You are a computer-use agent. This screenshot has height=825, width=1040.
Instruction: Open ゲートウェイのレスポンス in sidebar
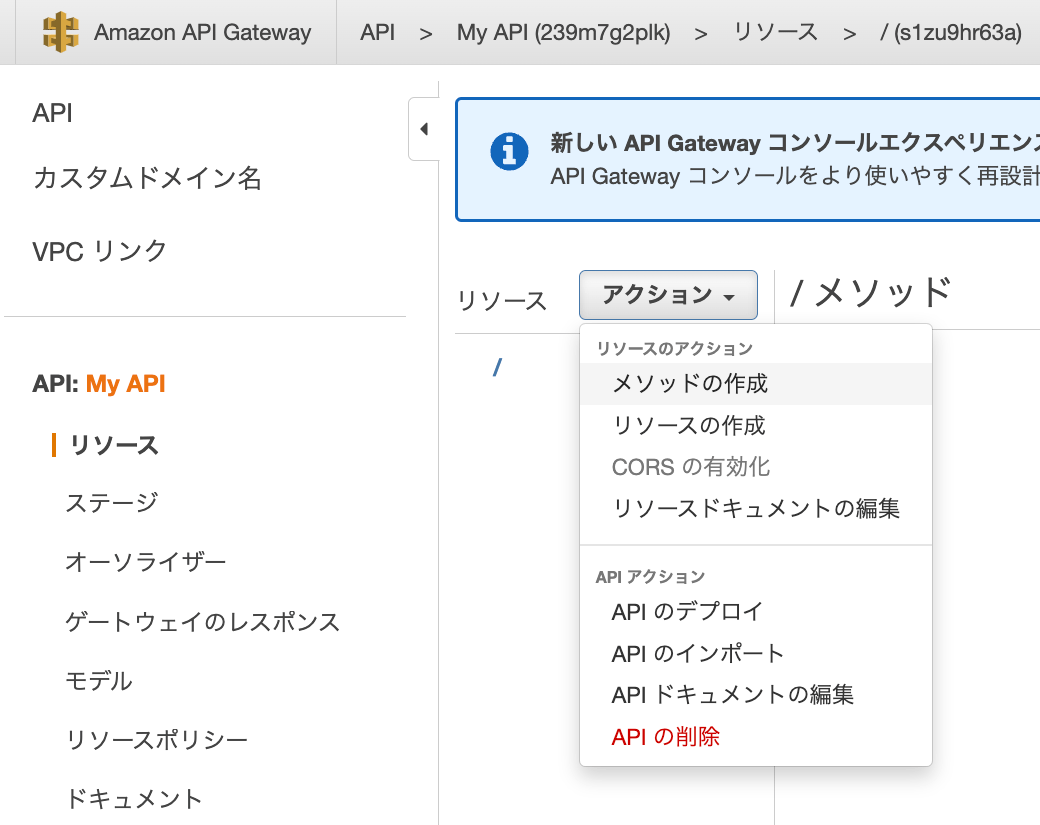coord(202,622)
